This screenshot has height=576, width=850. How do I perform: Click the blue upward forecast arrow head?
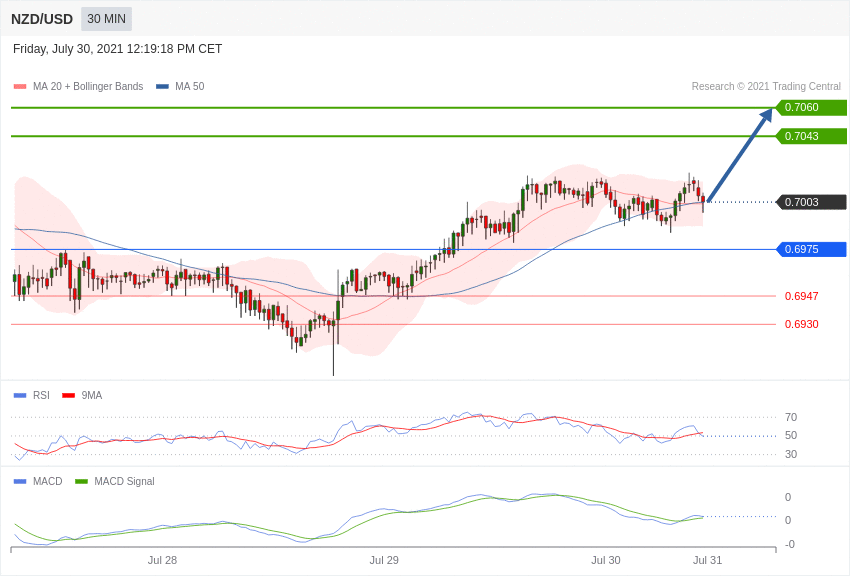(766, 115)
